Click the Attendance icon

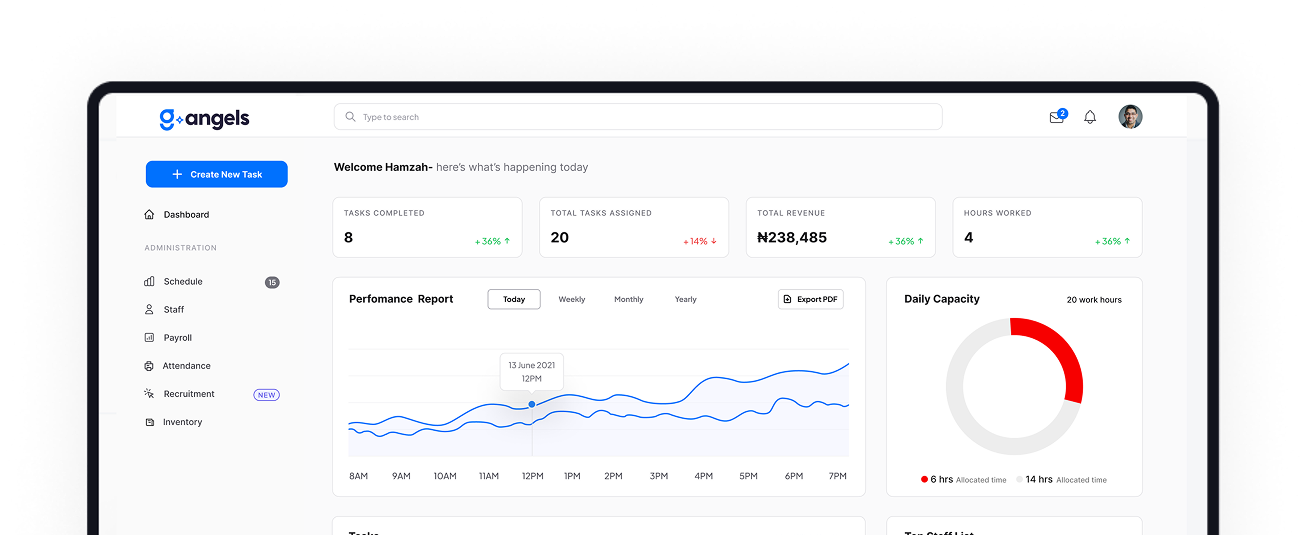pyautogui.click(x=149, y=366)
